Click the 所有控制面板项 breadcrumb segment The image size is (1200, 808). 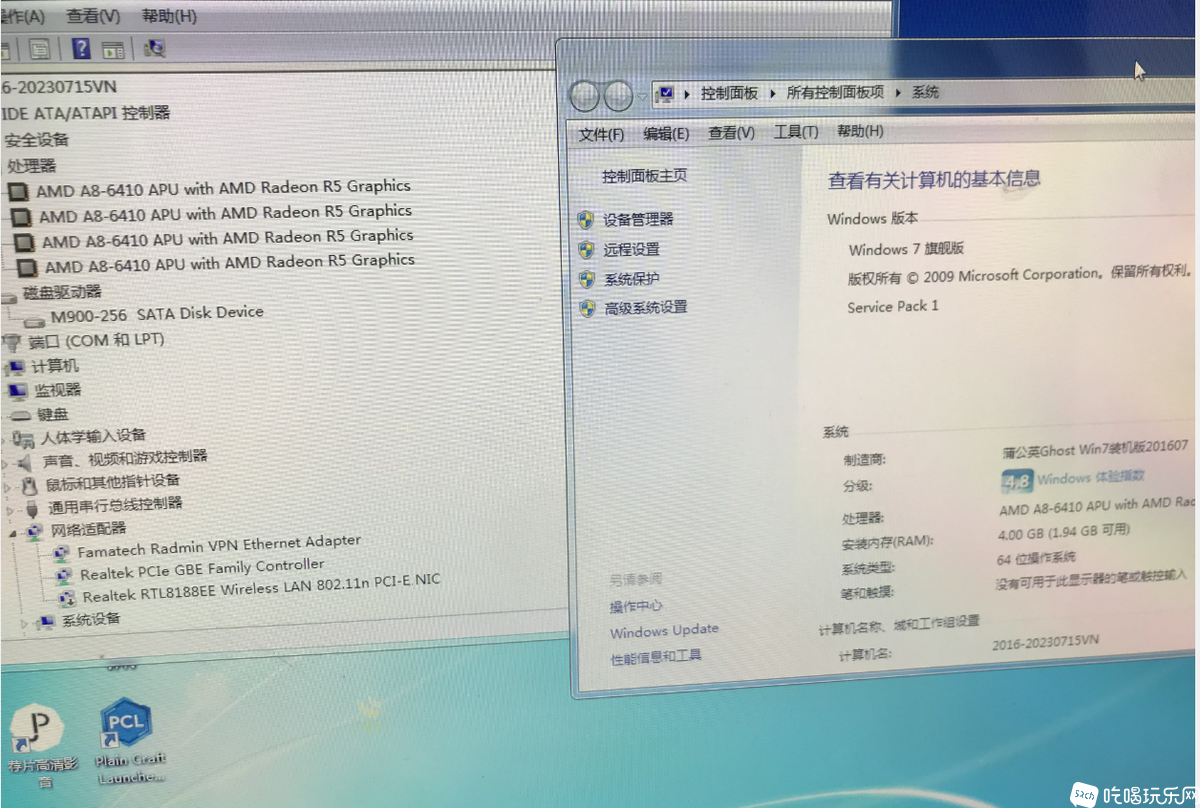coord(835,92)
